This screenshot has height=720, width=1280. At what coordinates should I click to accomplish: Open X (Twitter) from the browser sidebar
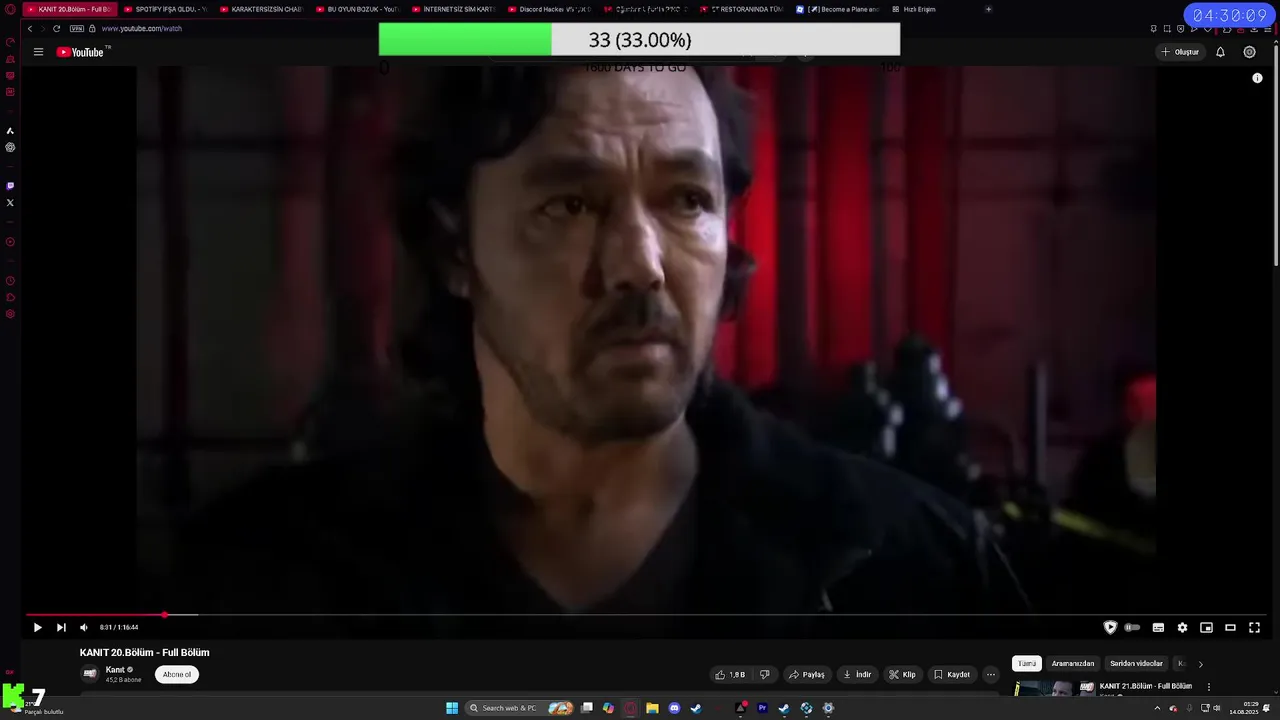(10, 203)
